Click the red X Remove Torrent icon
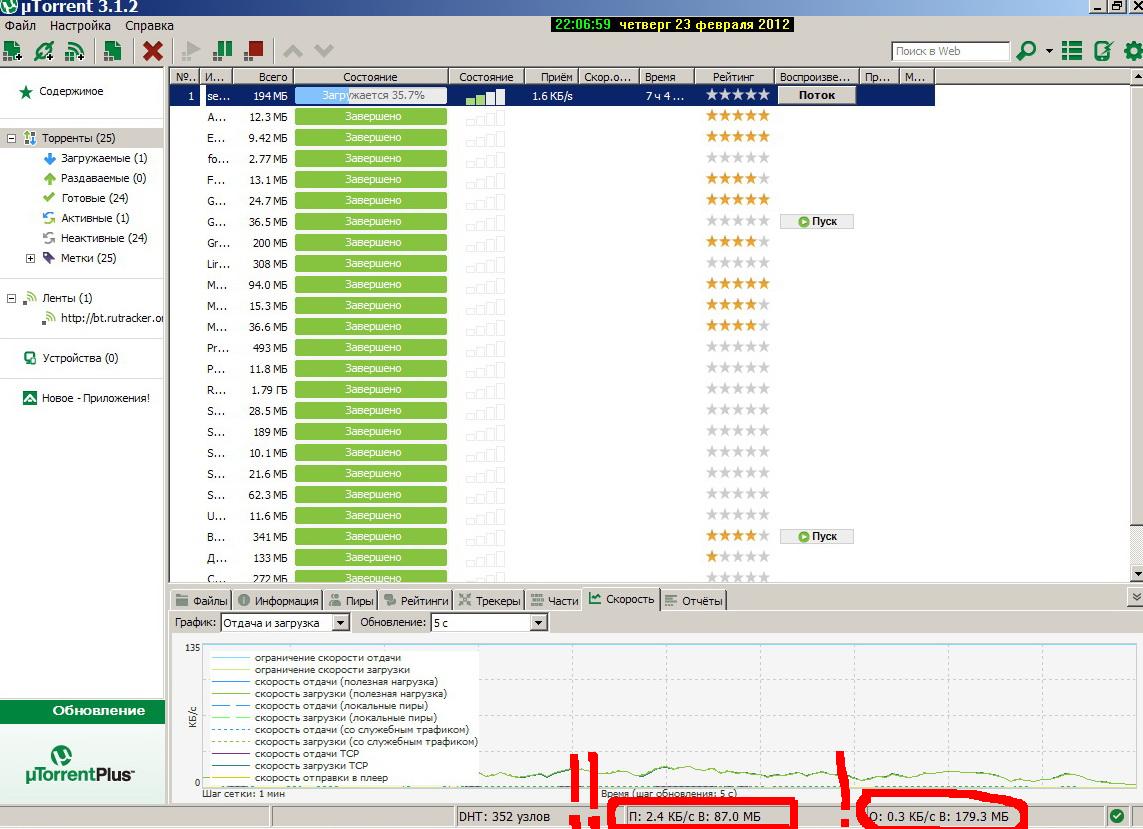Screen dimensions: 1143x829 point(152,51)
